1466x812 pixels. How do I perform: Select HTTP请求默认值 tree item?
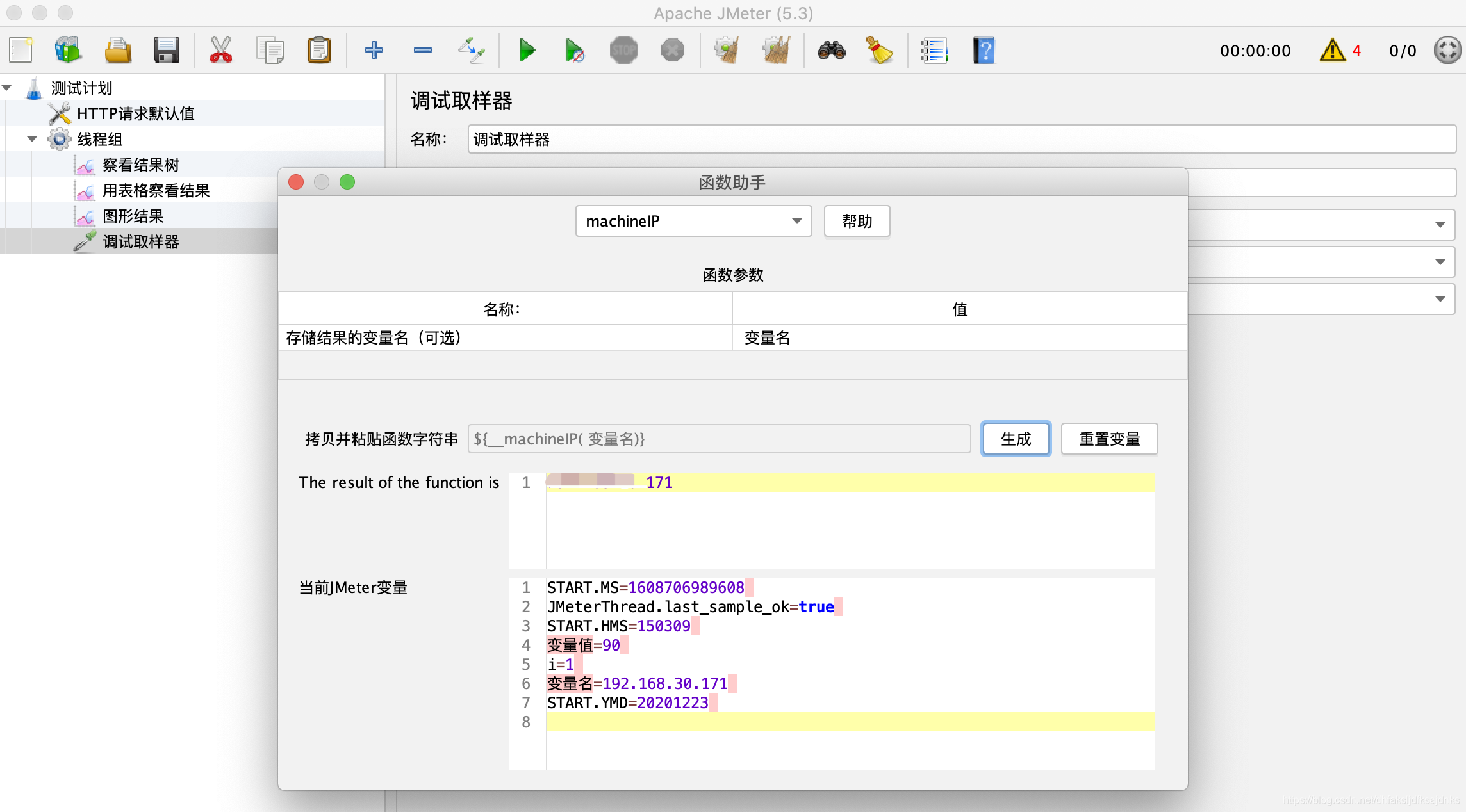point(135,114)
